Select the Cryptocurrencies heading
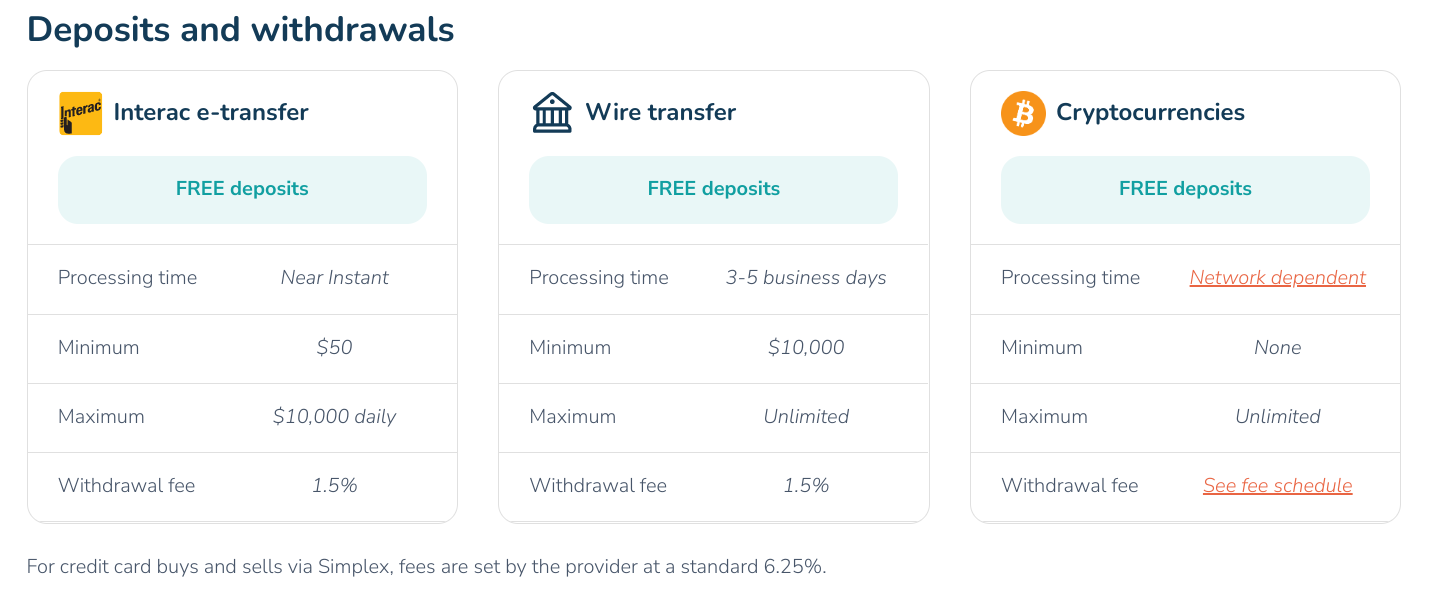The image size is (1431, 589). tap(1150, 112)
